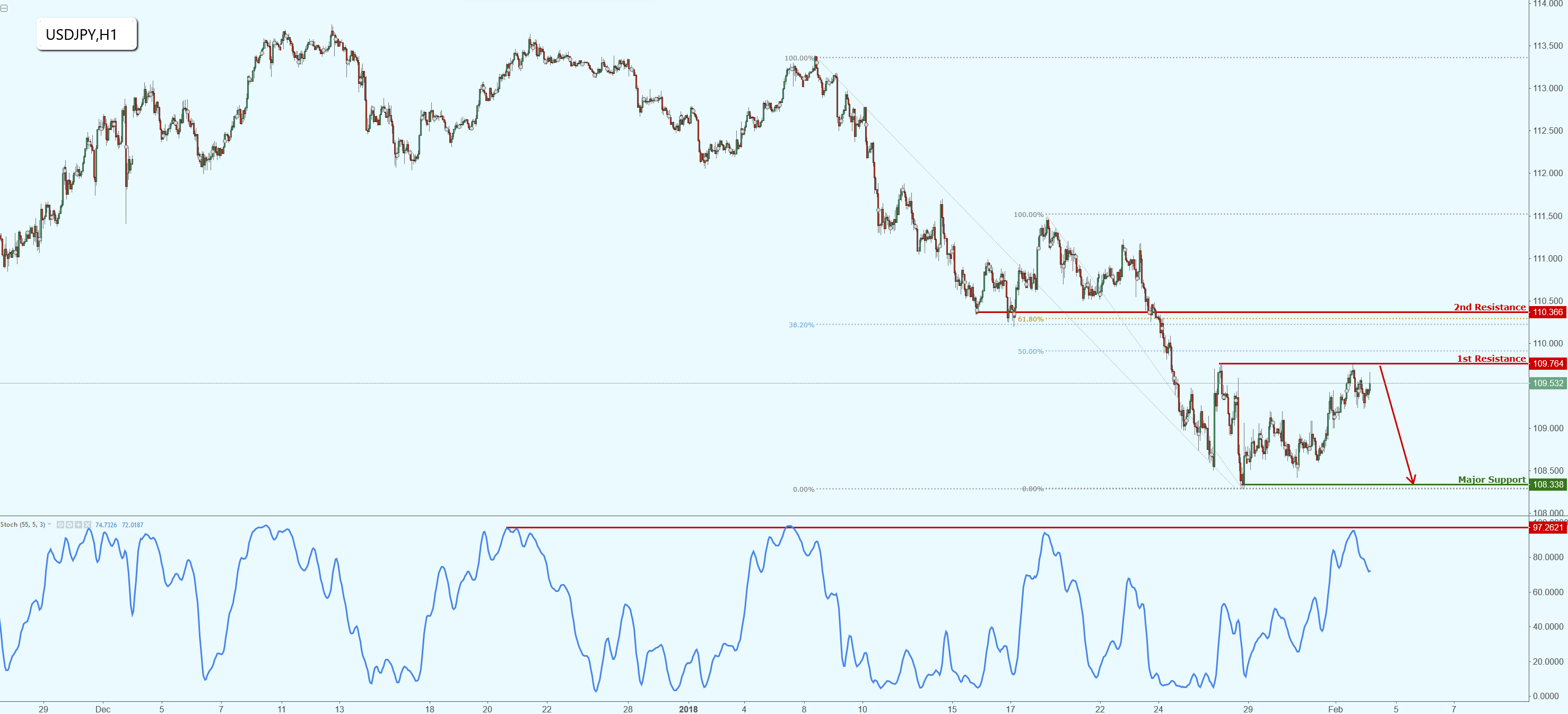The height and width of the screenshot is (714, 1568).
Task: Click the 38.20% Fibonacci level label
Action: click(801, 325)
